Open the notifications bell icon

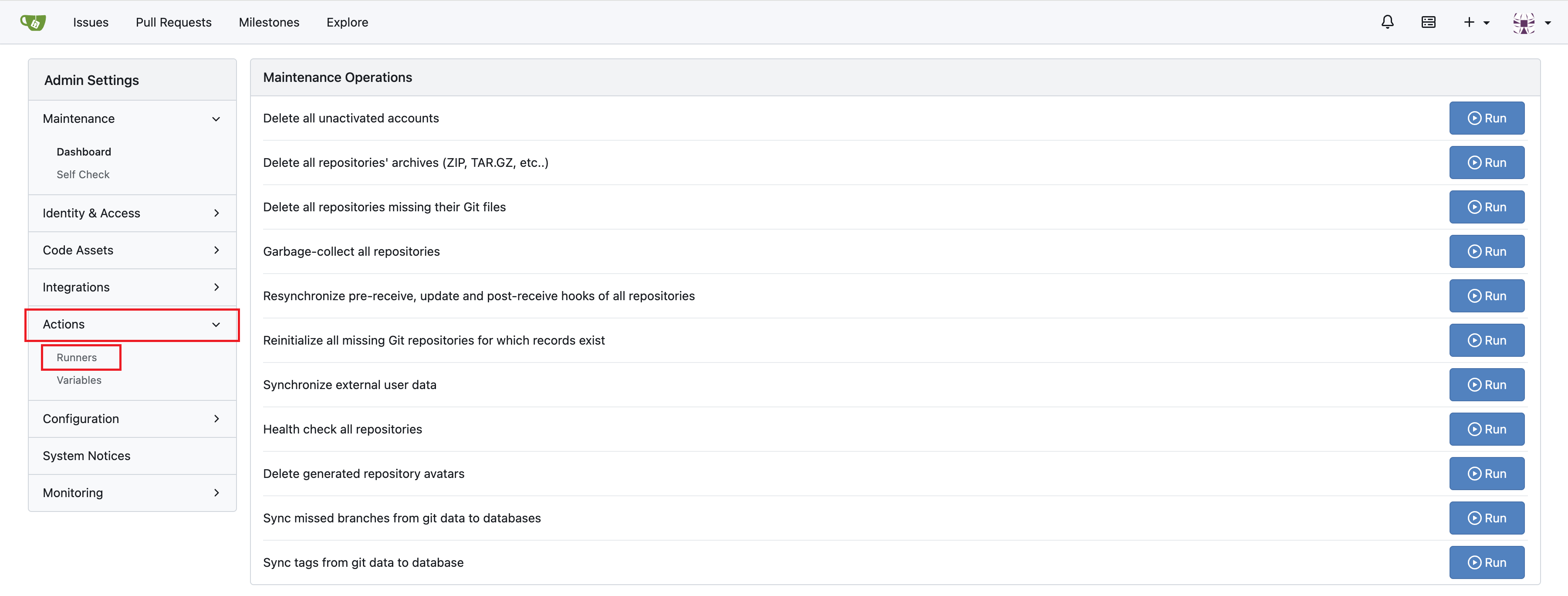(1387, 23)
